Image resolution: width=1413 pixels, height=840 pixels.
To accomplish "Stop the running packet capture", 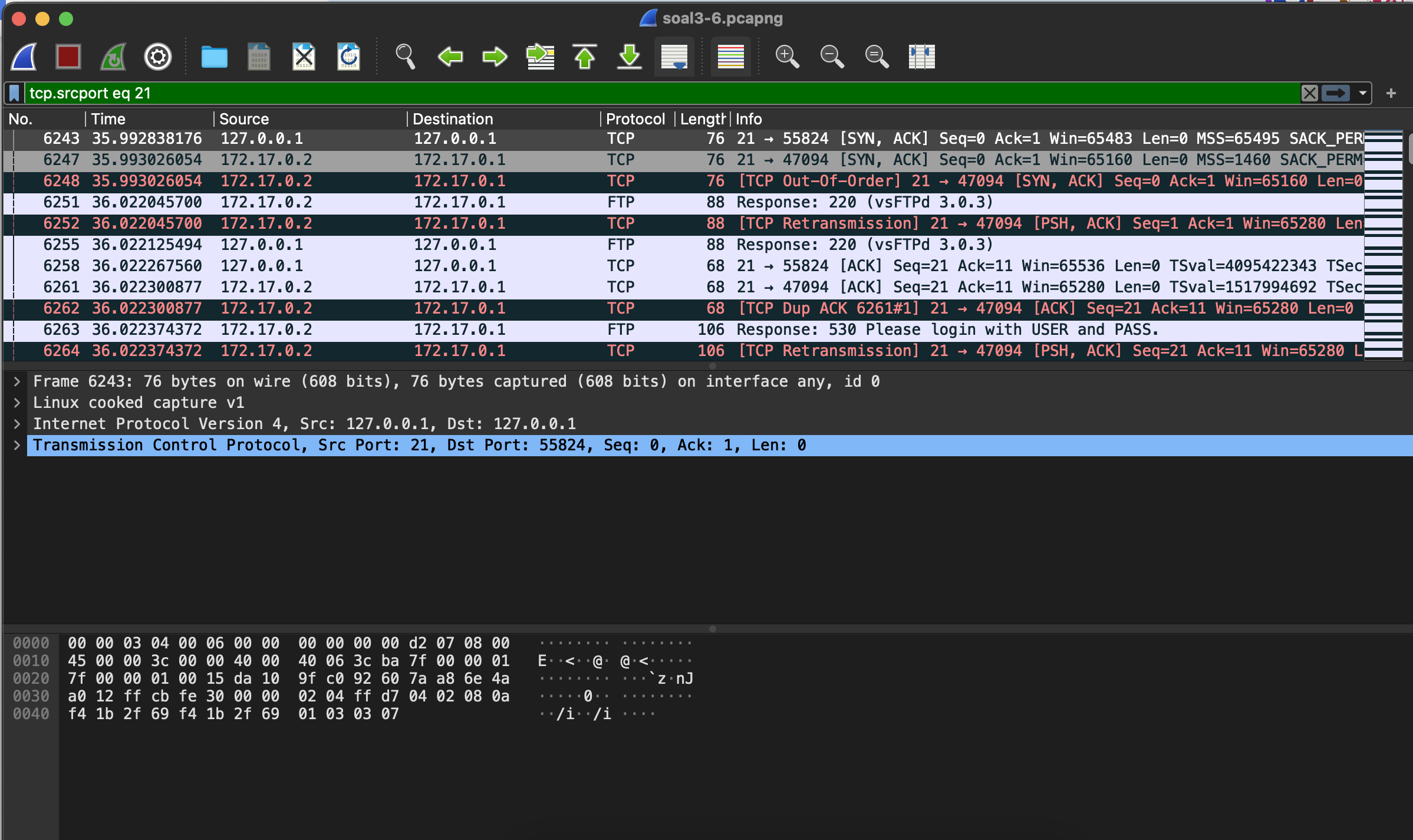I will point(68,56).
